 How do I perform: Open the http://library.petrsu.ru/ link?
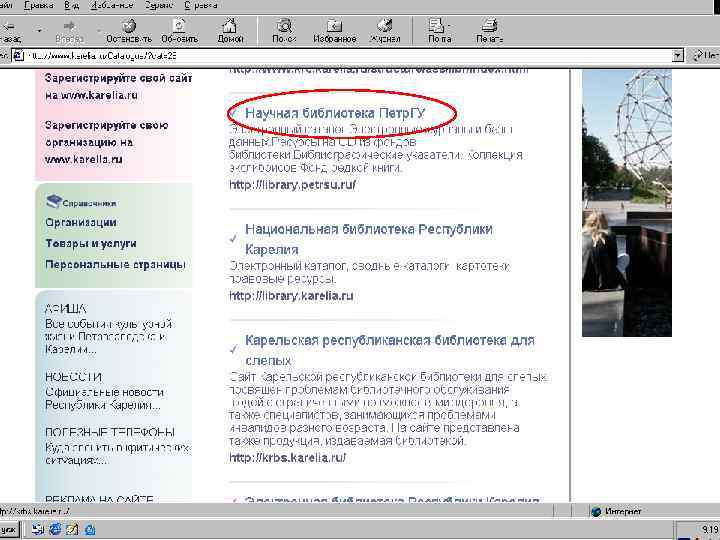pos(292,185)
